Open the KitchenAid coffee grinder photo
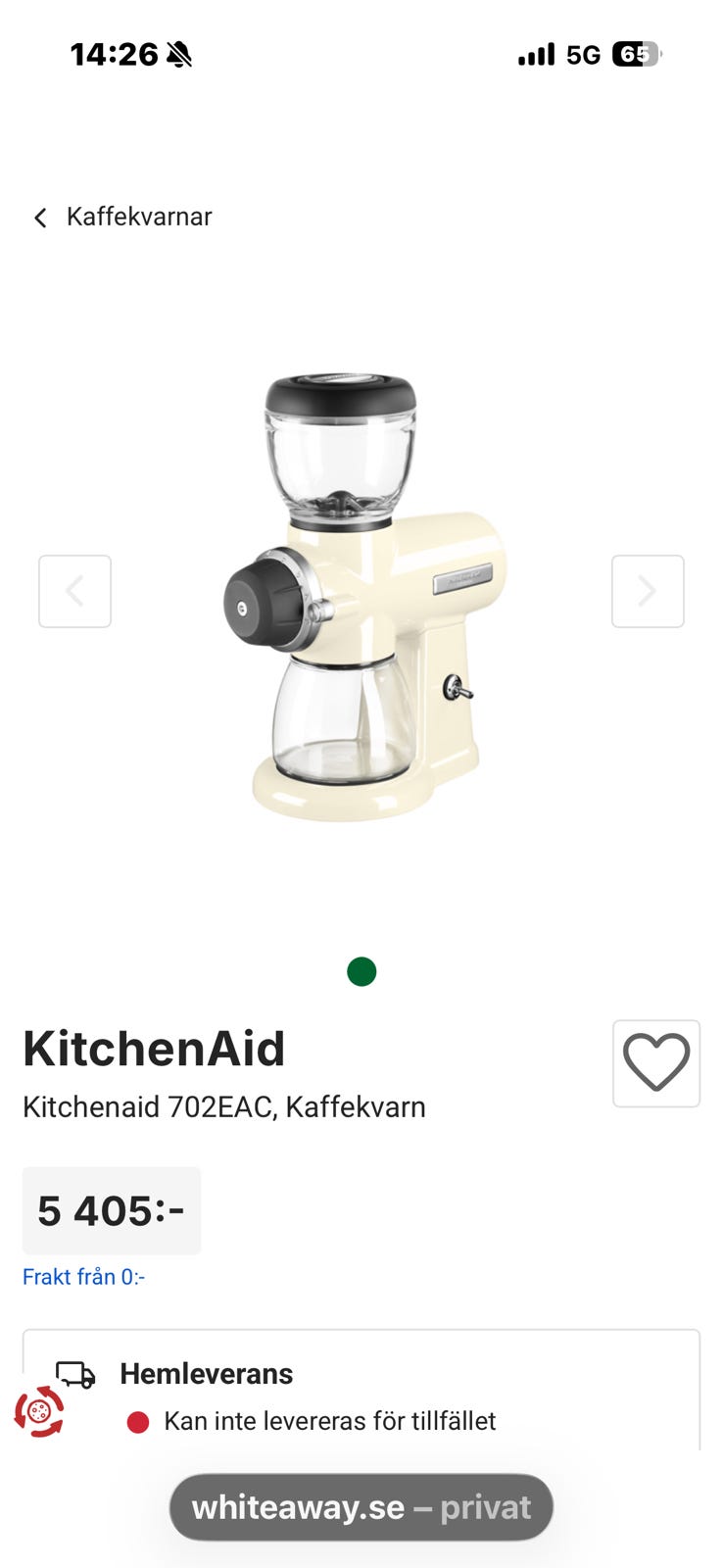This screenshot has width=723, height=1568. pyautogui.click(x=363, y=596)
